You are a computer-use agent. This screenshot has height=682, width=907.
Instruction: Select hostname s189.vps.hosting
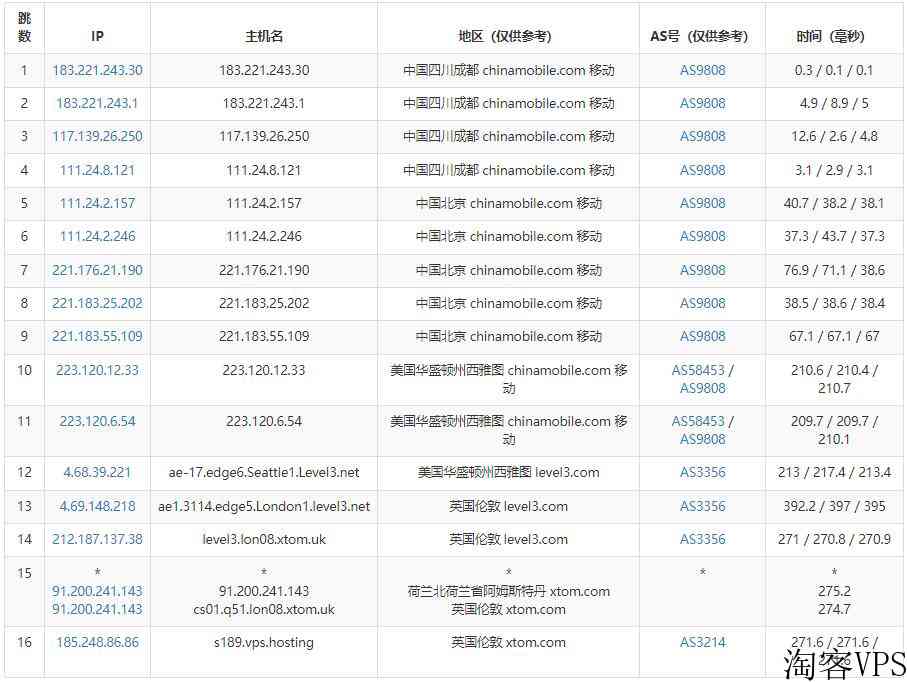pyautogui.click(x=264, y=642)
